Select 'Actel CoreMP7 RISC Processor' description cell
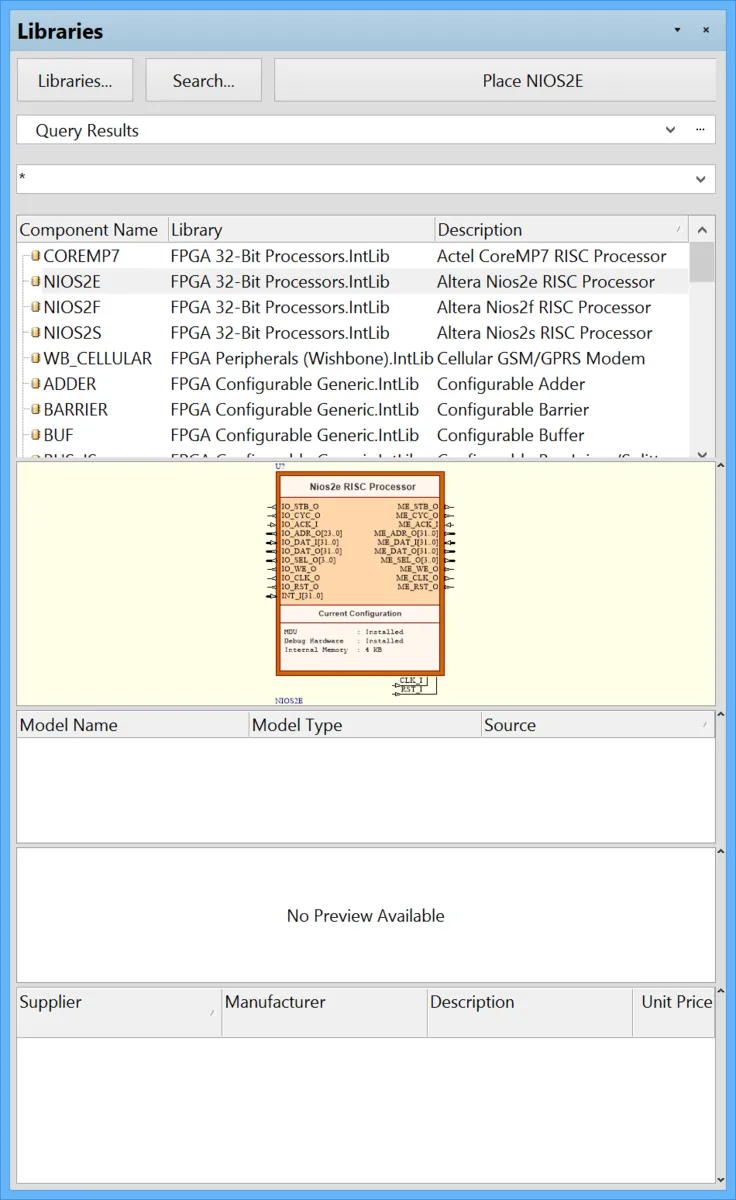This screenshot has height=1200, width=736. [x=552, y=256]
